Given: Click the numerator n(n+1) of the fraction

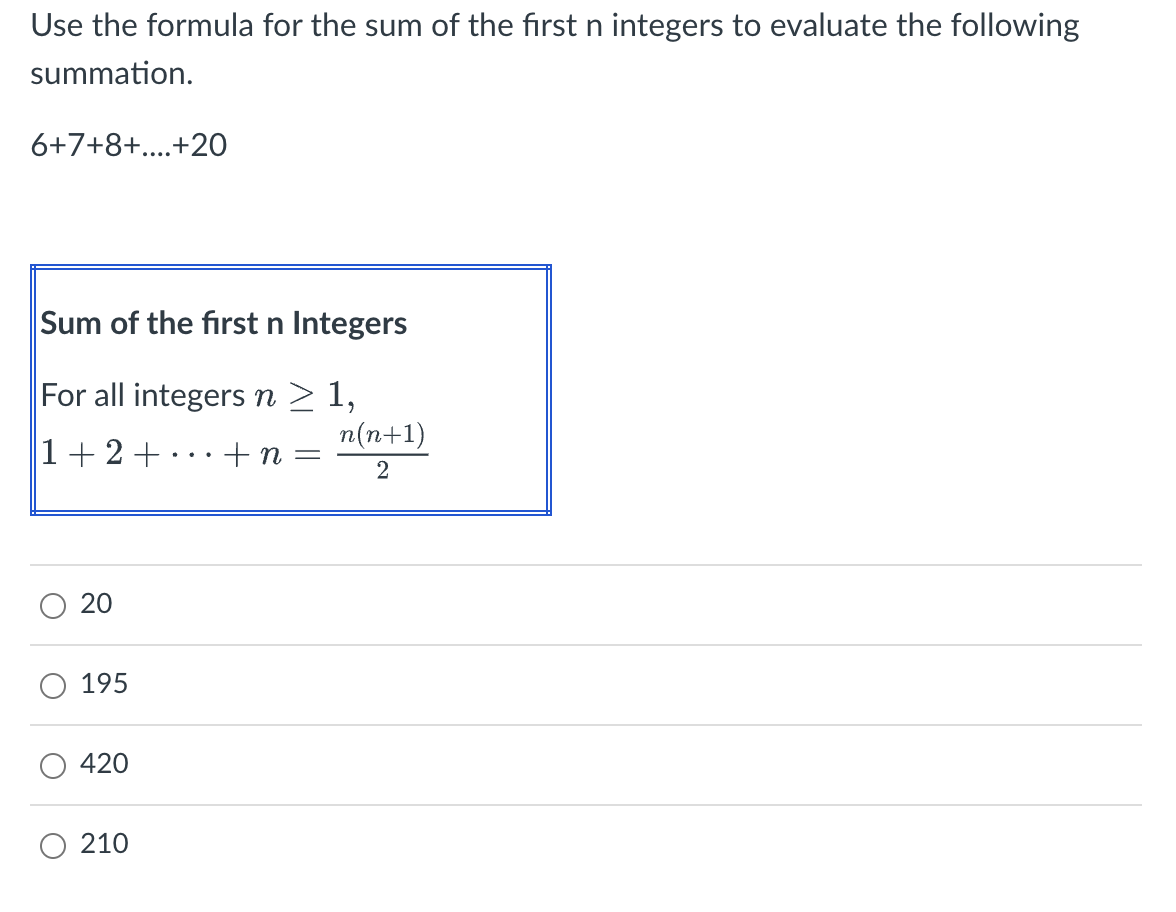Looking at the screenshot, I should click(382, 435).
